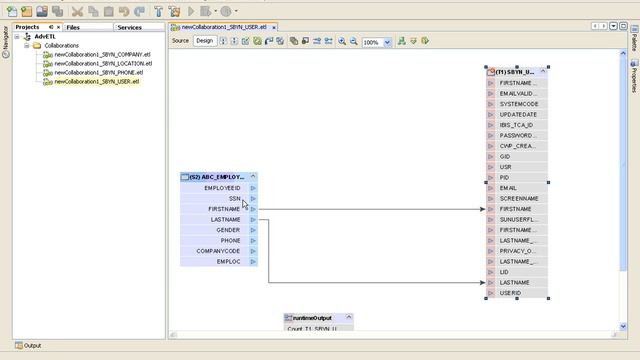The image size is (640, 360).
Task: Click the Run Project play icon
Action: (x=191, y=11)
